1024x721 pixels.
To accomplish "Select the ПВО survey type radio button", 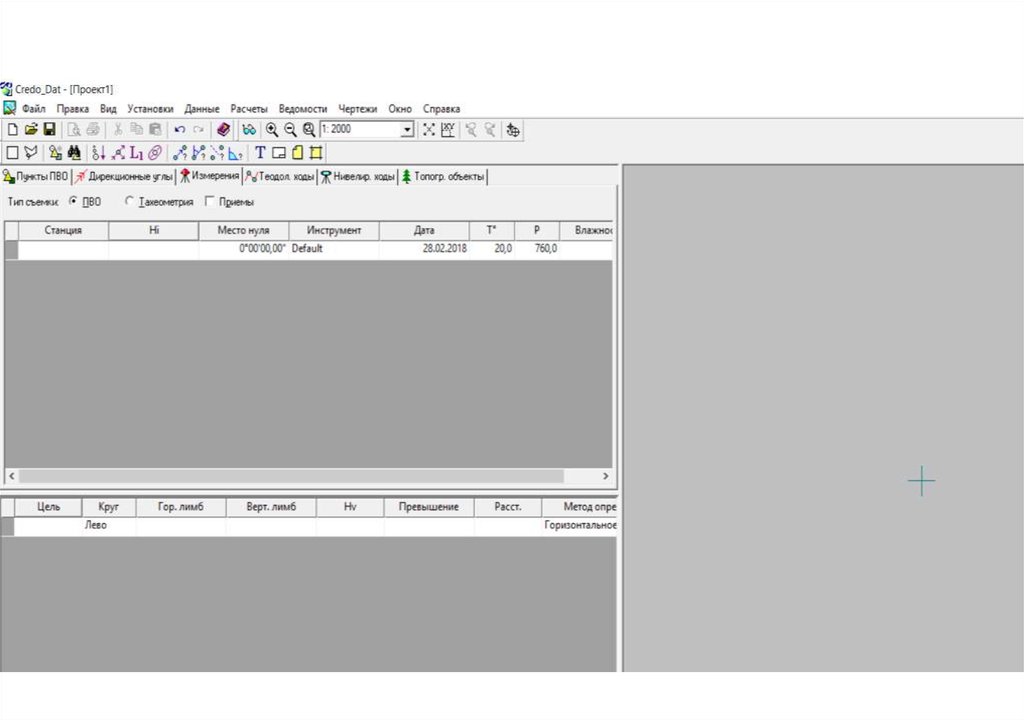I will 74,201.
